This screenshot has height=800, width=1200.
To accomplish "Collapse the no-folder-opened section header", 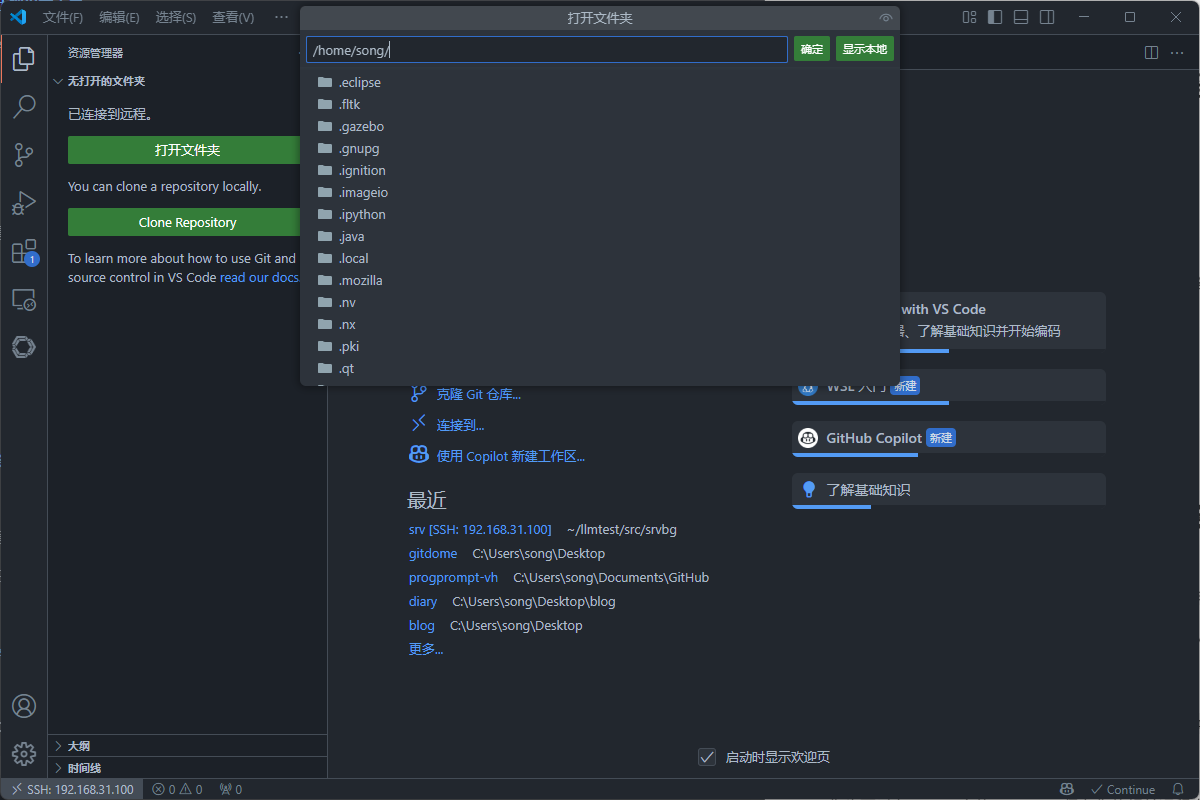I will [106, 81].
